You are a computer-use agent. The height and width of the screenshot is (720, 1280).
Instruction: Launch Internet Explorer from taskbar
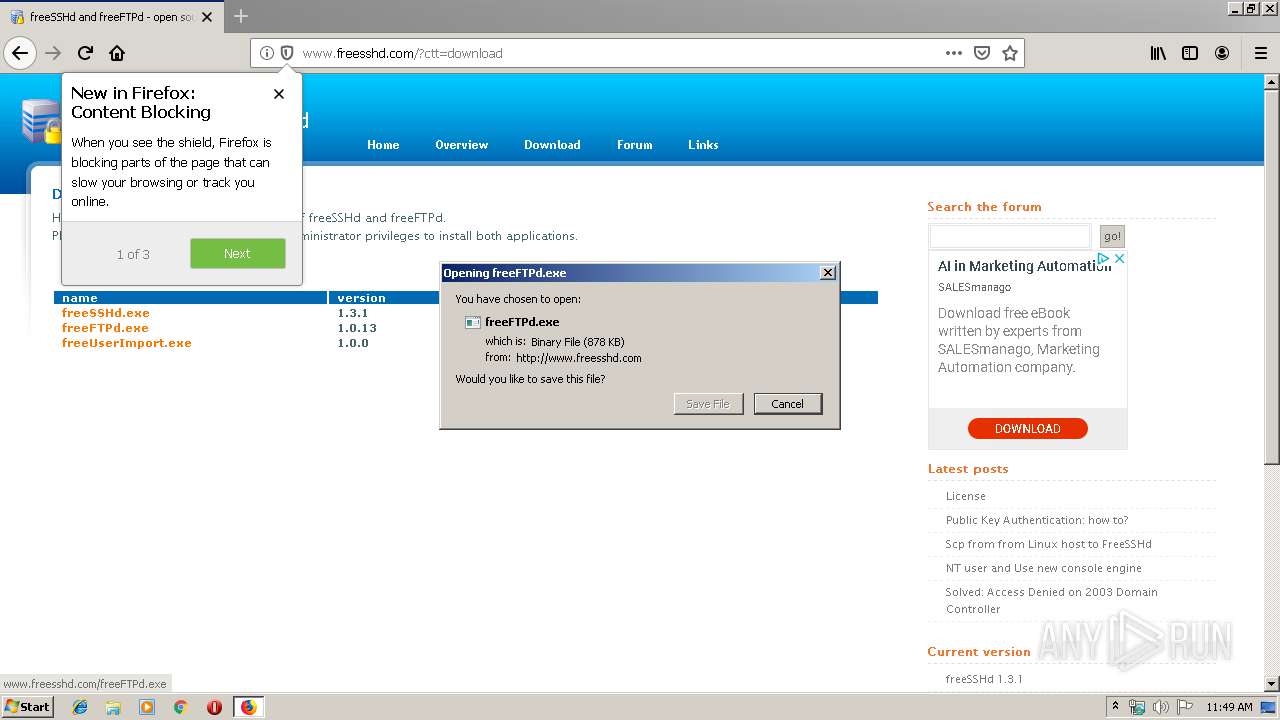[x=80, y=707]
